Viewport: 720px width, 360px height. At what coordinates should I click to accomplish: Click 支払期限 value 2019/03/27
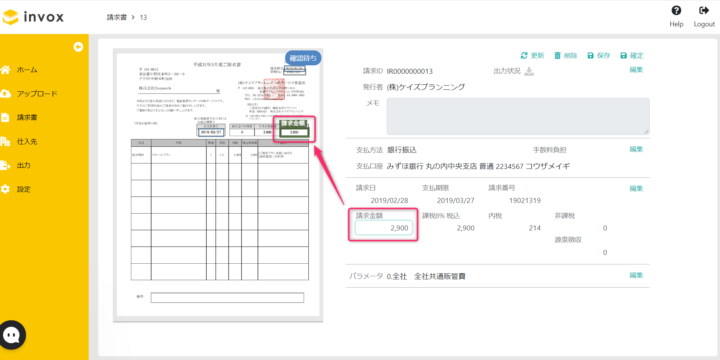click(x=455, y=201)
